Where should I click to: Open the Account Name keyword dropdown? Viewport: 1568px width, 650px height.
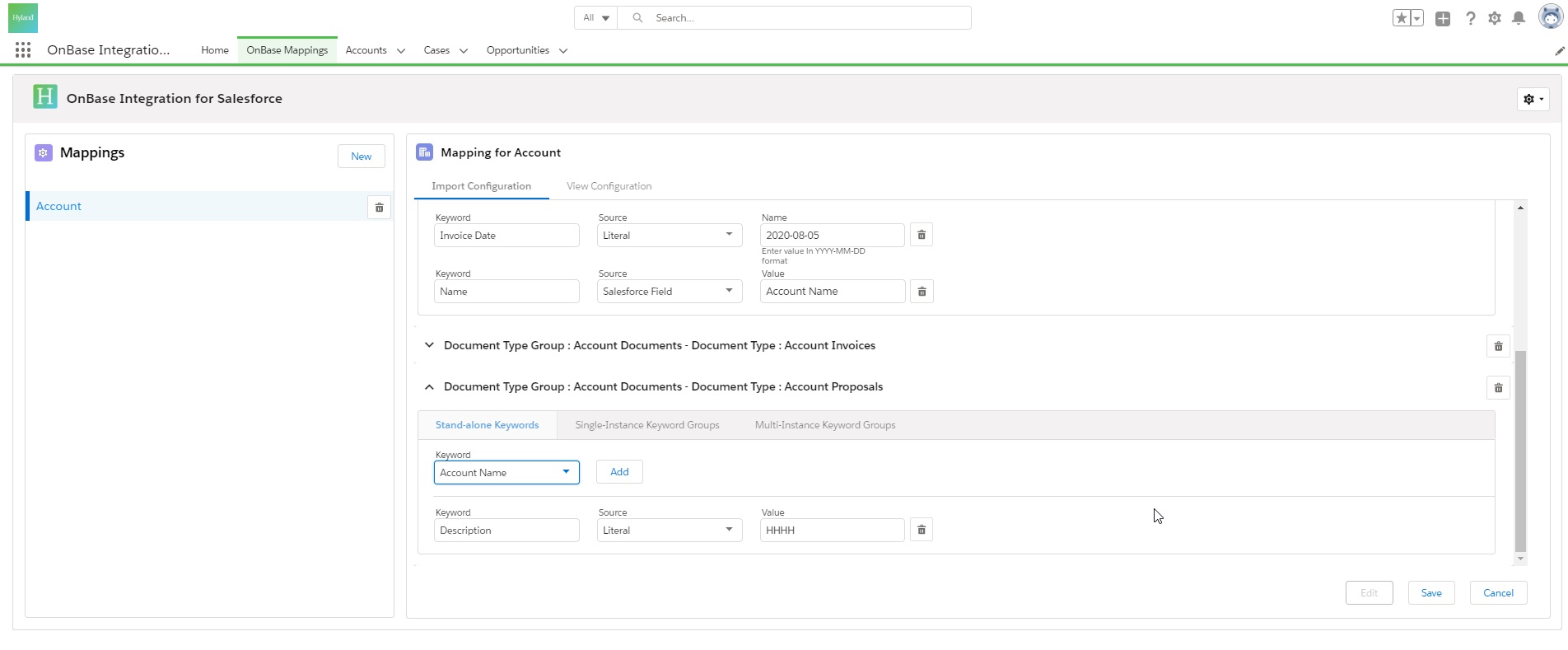[506, 473]
